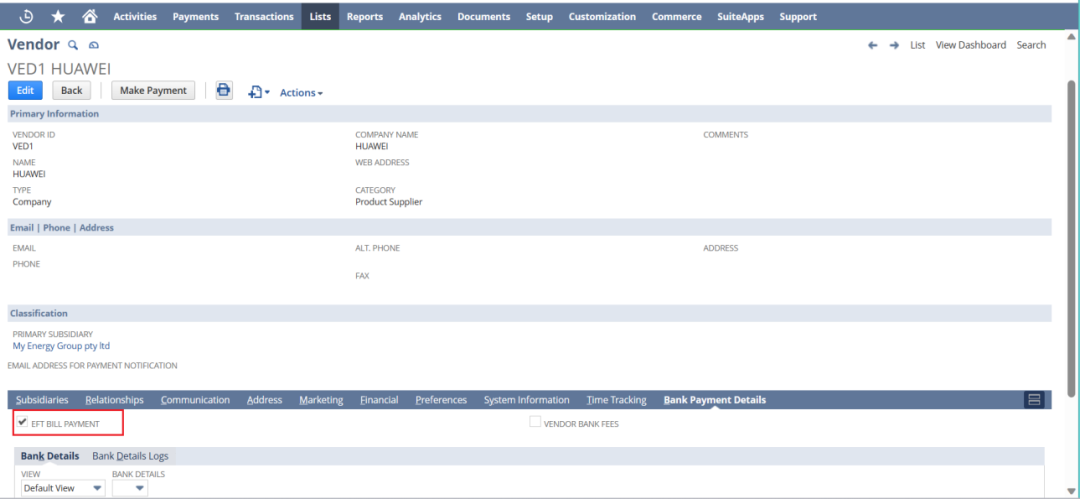Viewport: 1080px width, 499px height.
Task: Open the My Energy Group pty ltd subsidiary link
Action: click(61, 346)
